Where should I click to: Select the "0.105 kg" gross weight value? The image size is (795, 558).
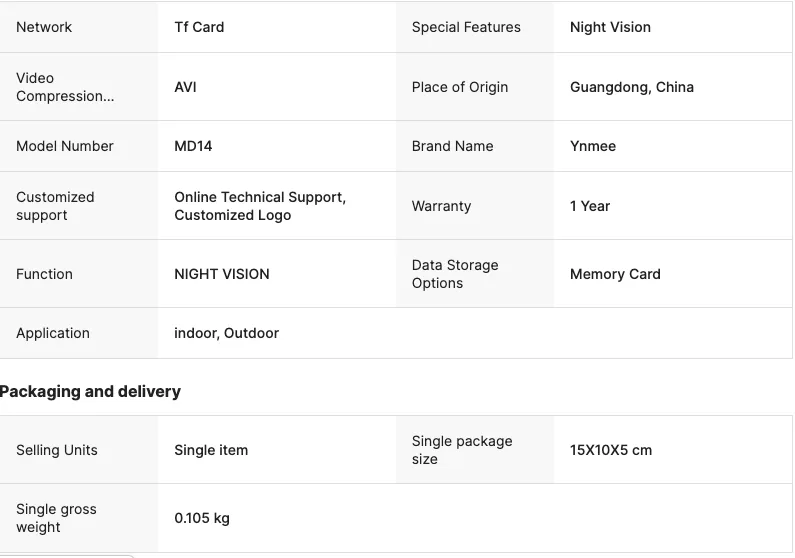point(202,518)
